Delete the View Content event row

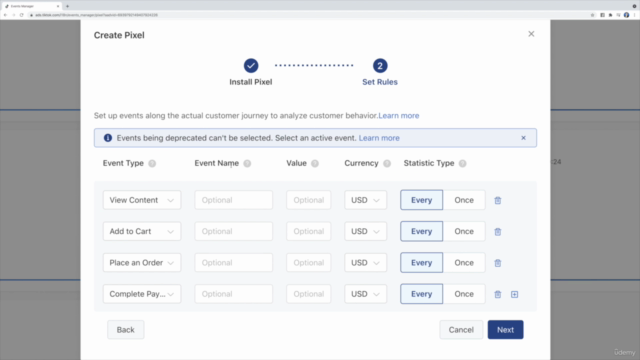pos(498,200)
